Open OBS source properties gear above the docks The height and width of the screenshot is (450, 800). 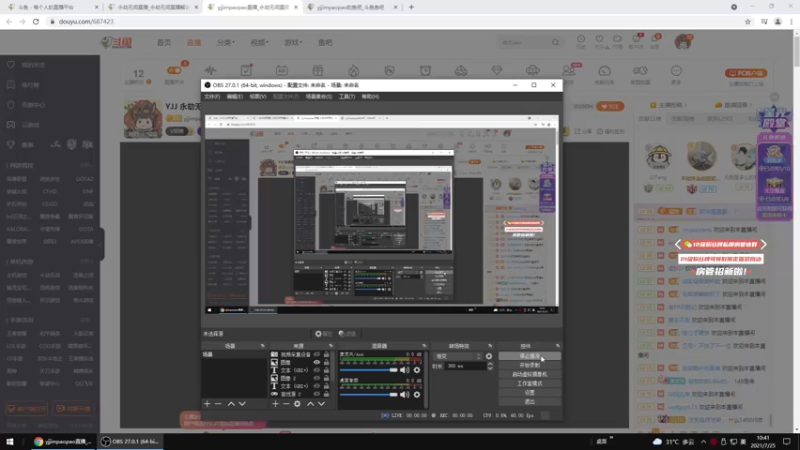point(323,334)
